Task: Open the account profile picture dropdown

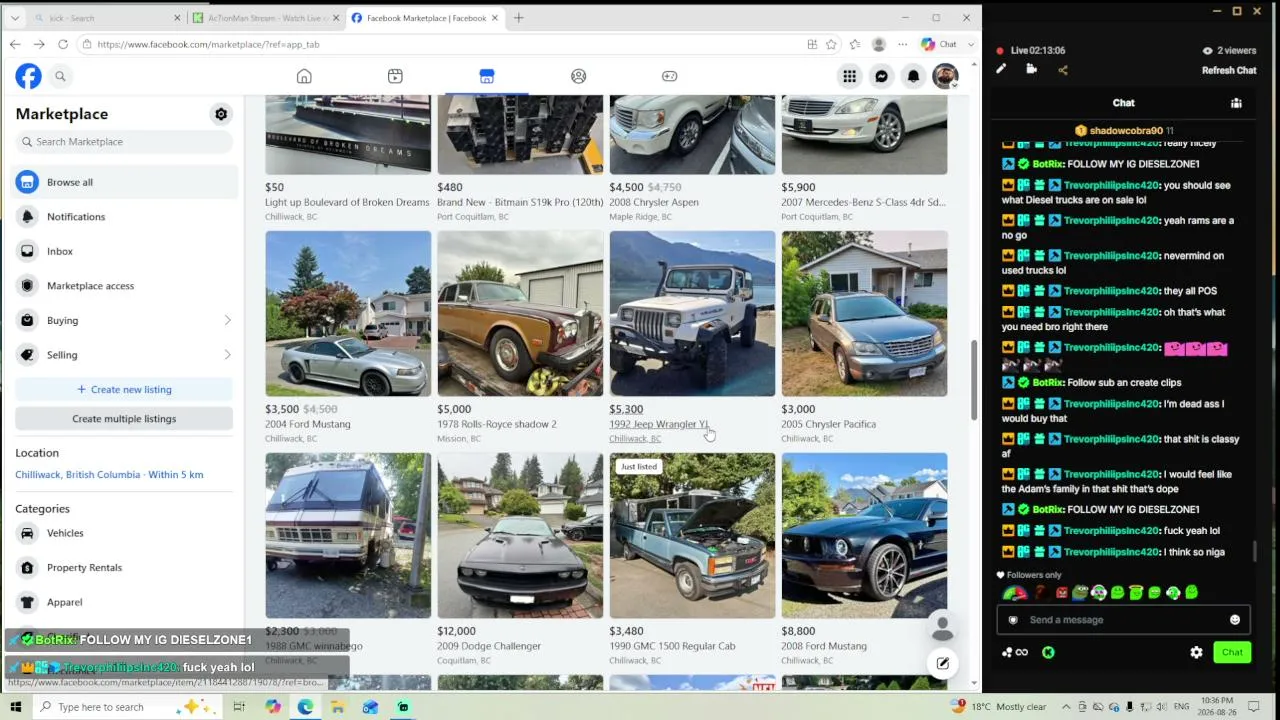Action: click(x=945, y=76)
